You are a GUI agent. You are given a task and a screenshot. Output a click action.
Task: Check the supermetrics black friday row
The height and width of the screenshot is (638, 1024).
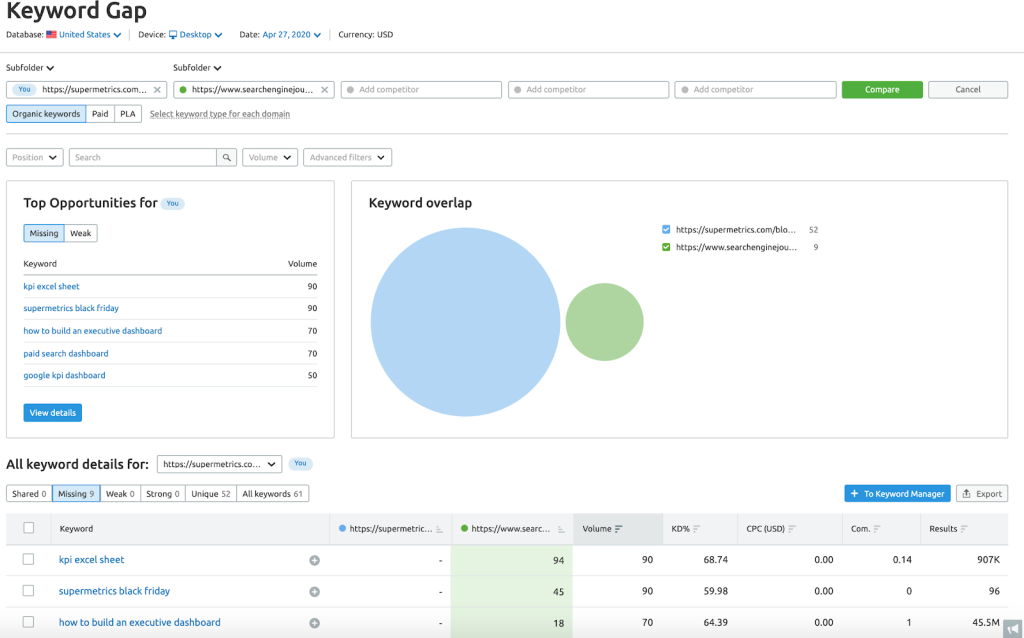pos(28,590)
